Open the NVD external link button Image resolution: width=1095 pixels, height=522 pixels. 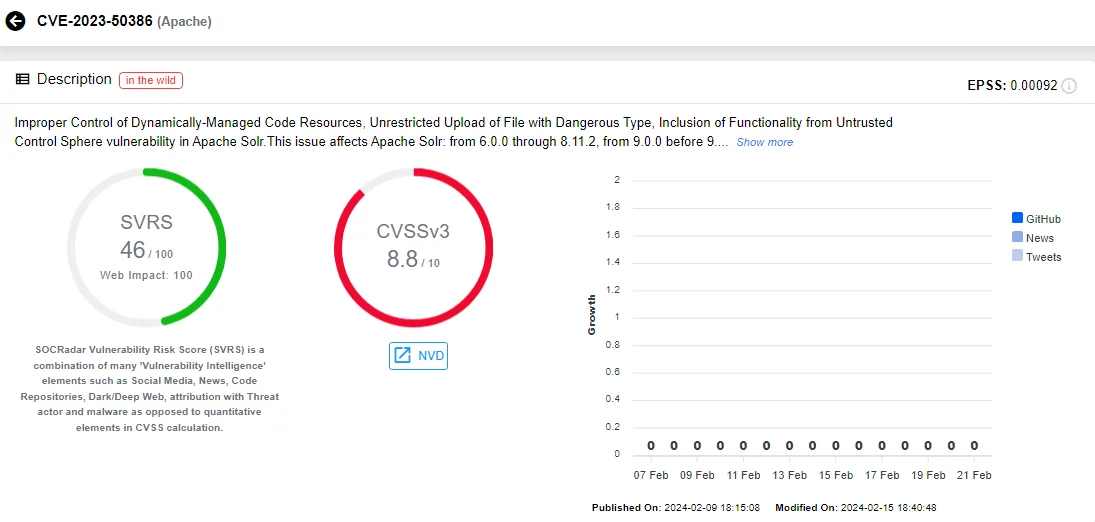click(418, 356)
